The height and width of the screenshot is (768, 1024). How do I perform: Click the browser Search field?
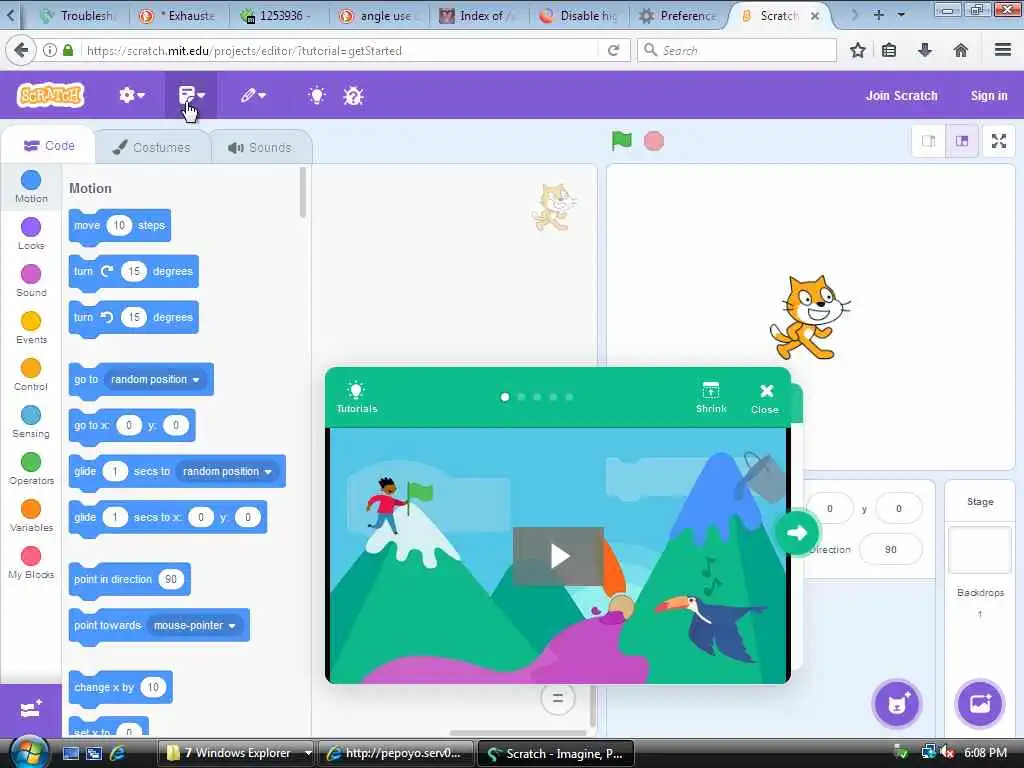tap(737, 50)
